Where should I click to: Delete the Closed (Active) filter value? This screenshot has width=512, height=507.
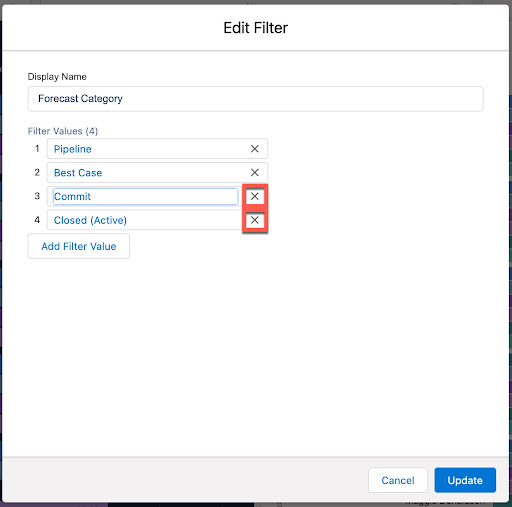(x=255, y=220)
